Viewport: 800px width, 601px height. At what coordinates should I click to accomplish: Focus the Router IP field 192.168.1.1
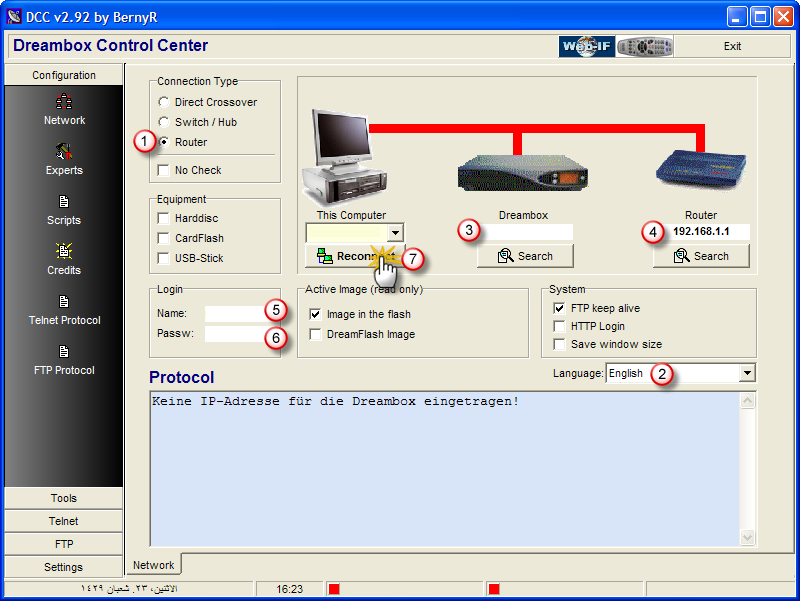[701, 232]
